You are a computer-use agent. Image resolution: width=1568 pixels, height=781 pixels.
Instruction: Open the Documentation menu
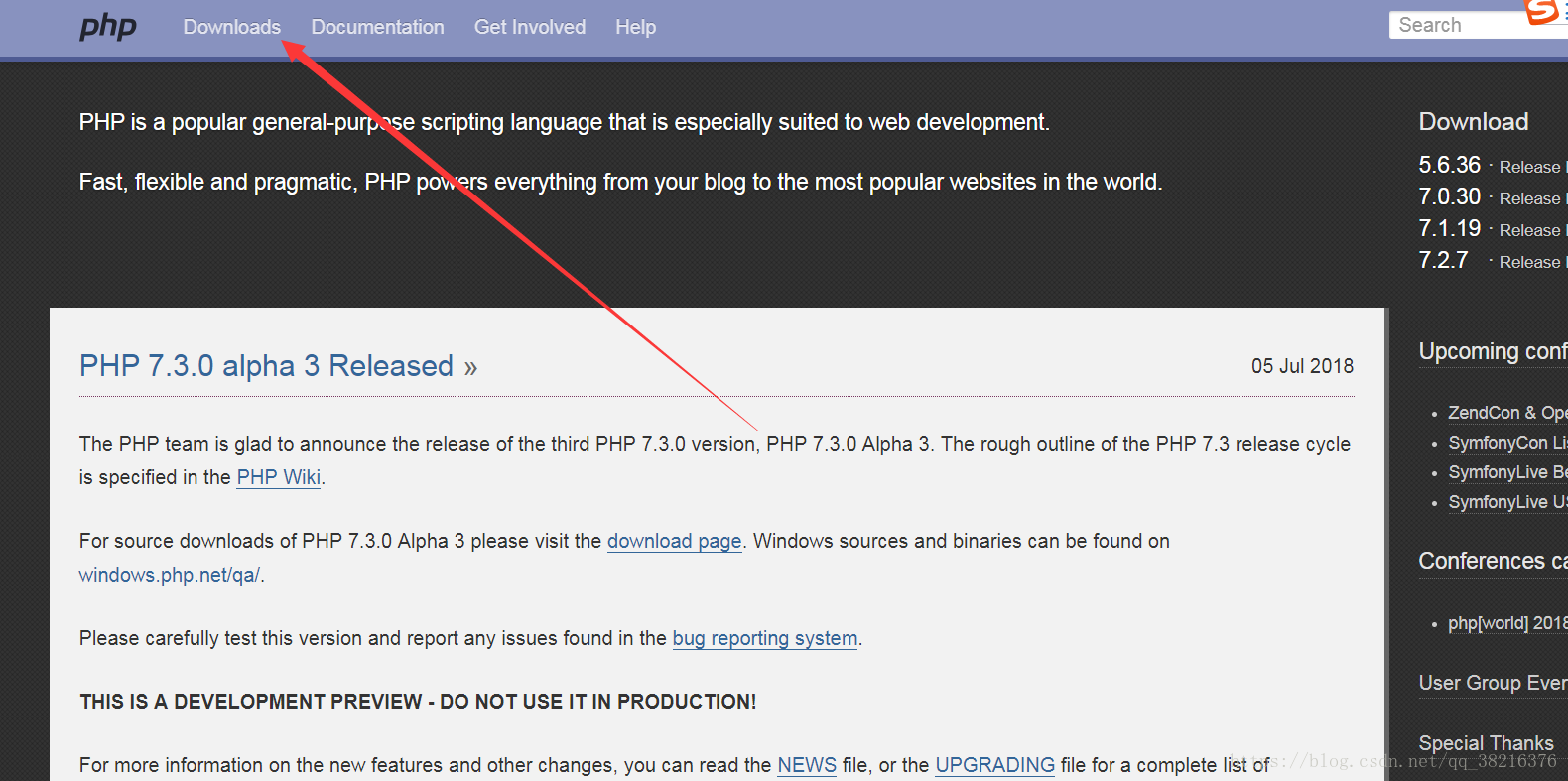[377, 27]
